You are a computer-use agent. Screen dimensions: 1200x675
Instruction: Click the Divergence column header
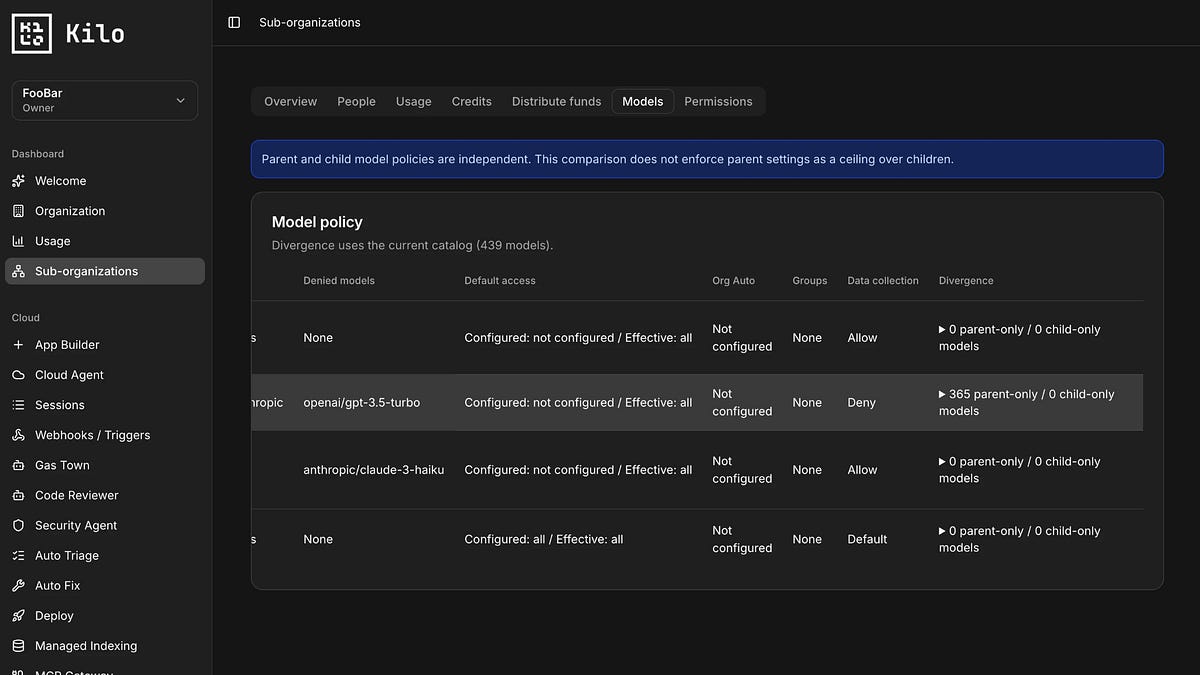tap(966, 281)
